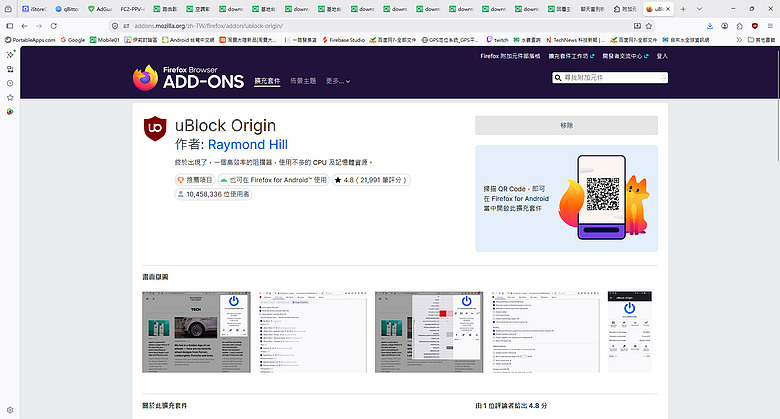Reload the current page
This screenshot has height=419, width=780.
(54, 26)
